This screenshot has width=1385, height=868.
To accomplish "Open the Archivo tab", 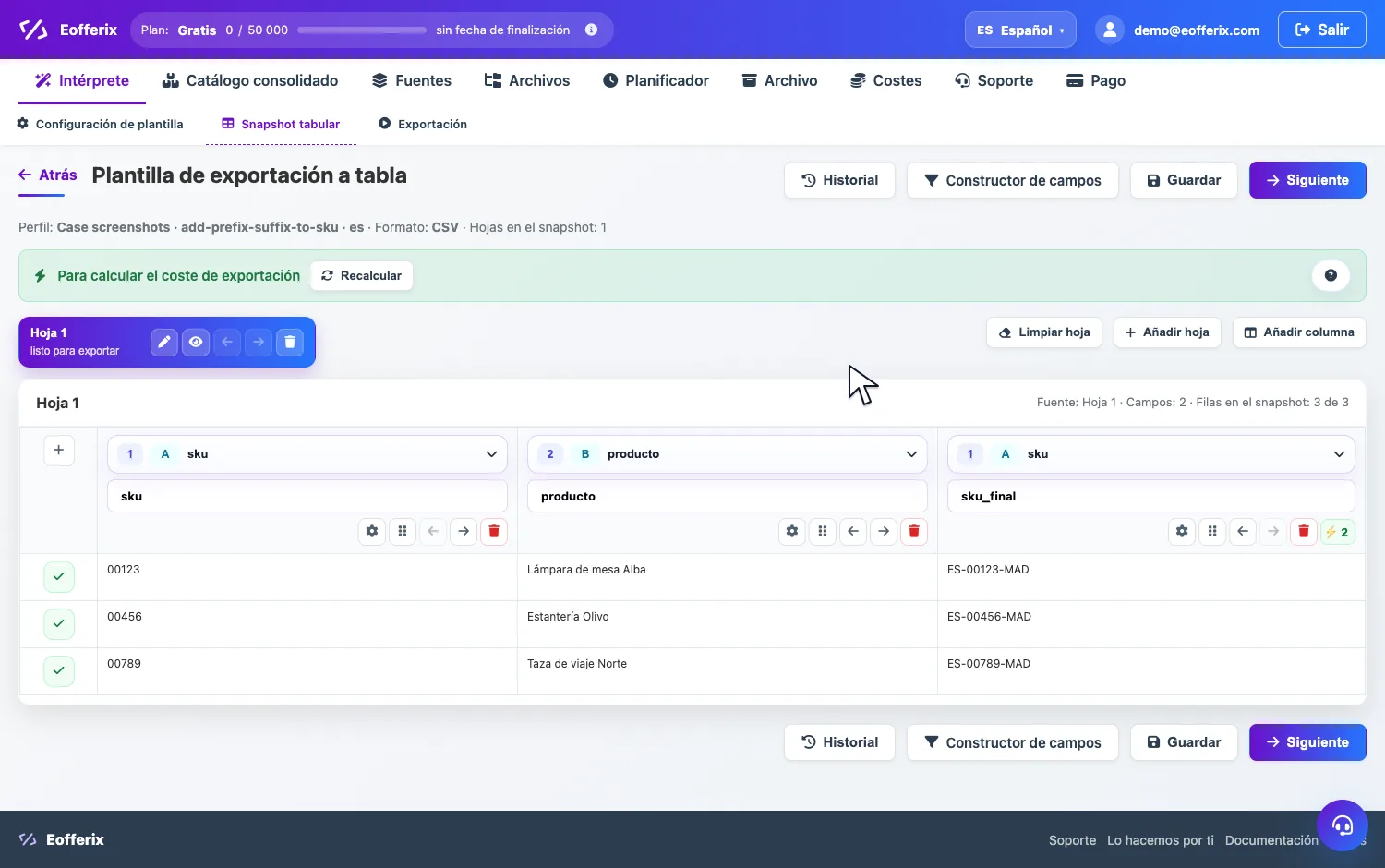I will [780, 80].
